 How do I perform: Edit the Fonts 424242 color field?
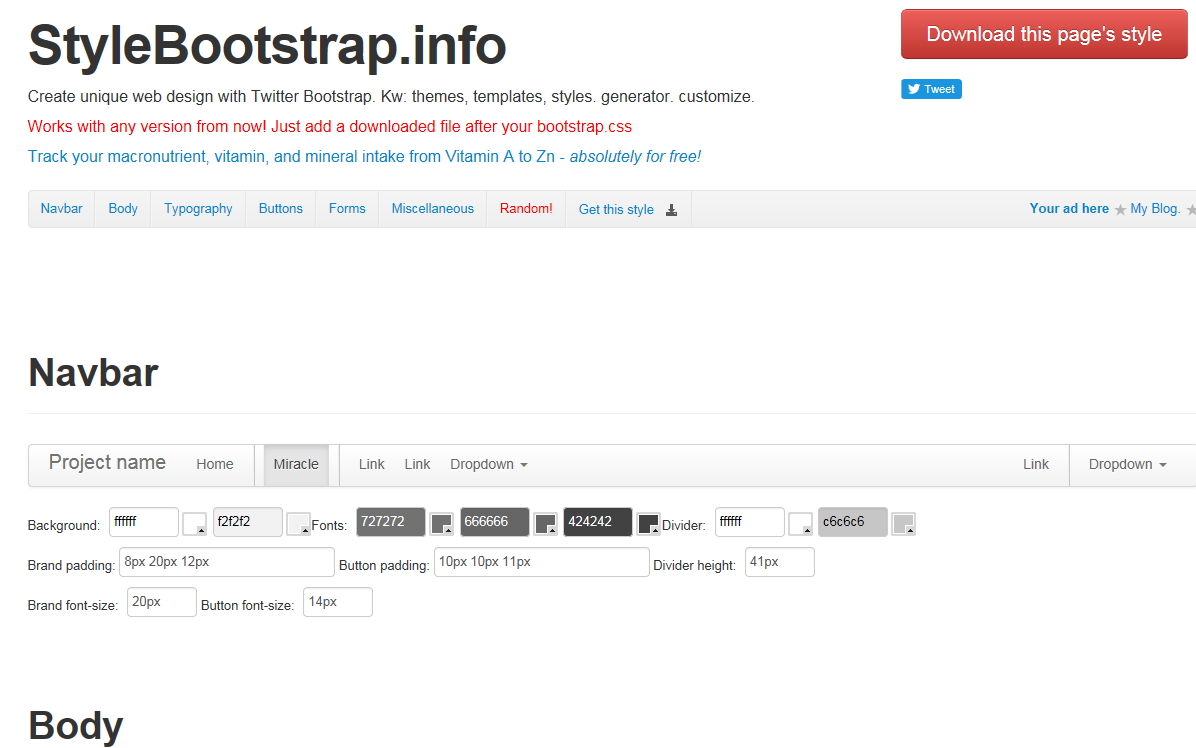coord(598,522)
